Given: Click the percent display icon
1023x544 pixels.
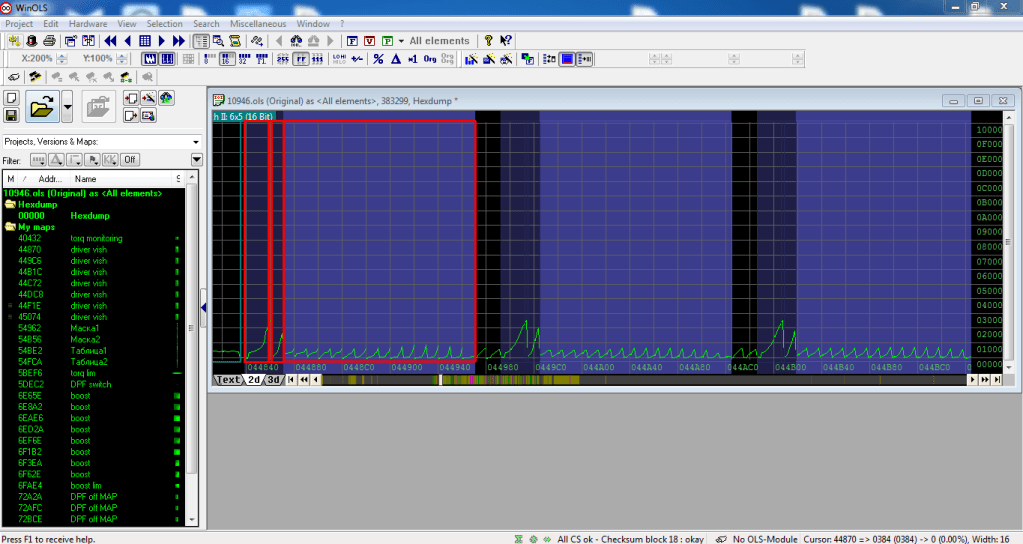Looking at the screenshot, I should (378, 59).
